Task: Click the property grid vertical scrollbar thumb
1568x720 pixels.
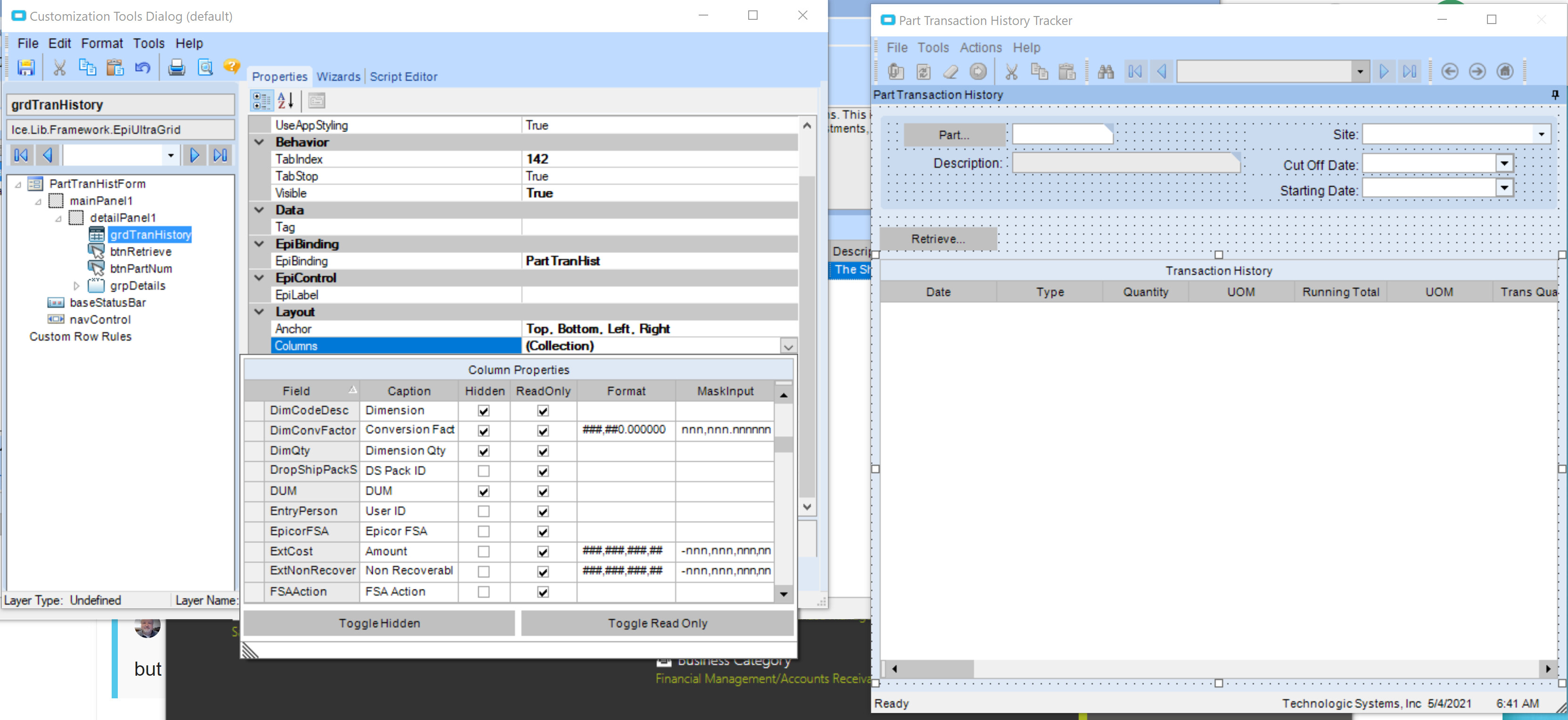Action: 807,336
